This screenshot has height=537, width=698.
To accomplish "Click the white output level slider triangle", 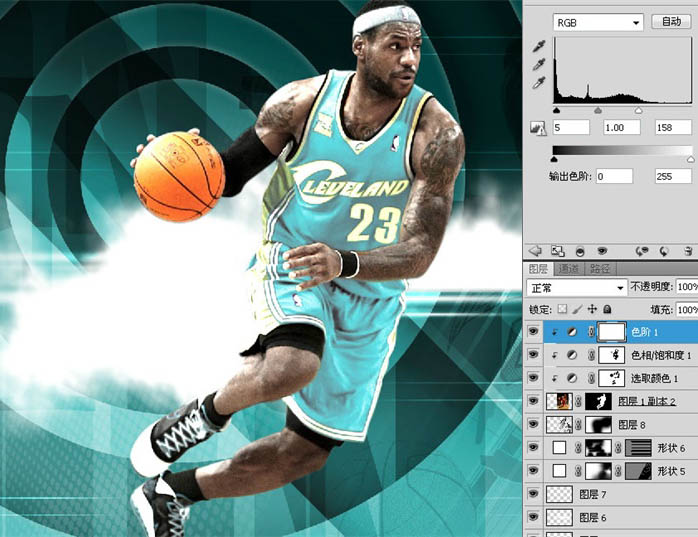I will pos(690,159).
